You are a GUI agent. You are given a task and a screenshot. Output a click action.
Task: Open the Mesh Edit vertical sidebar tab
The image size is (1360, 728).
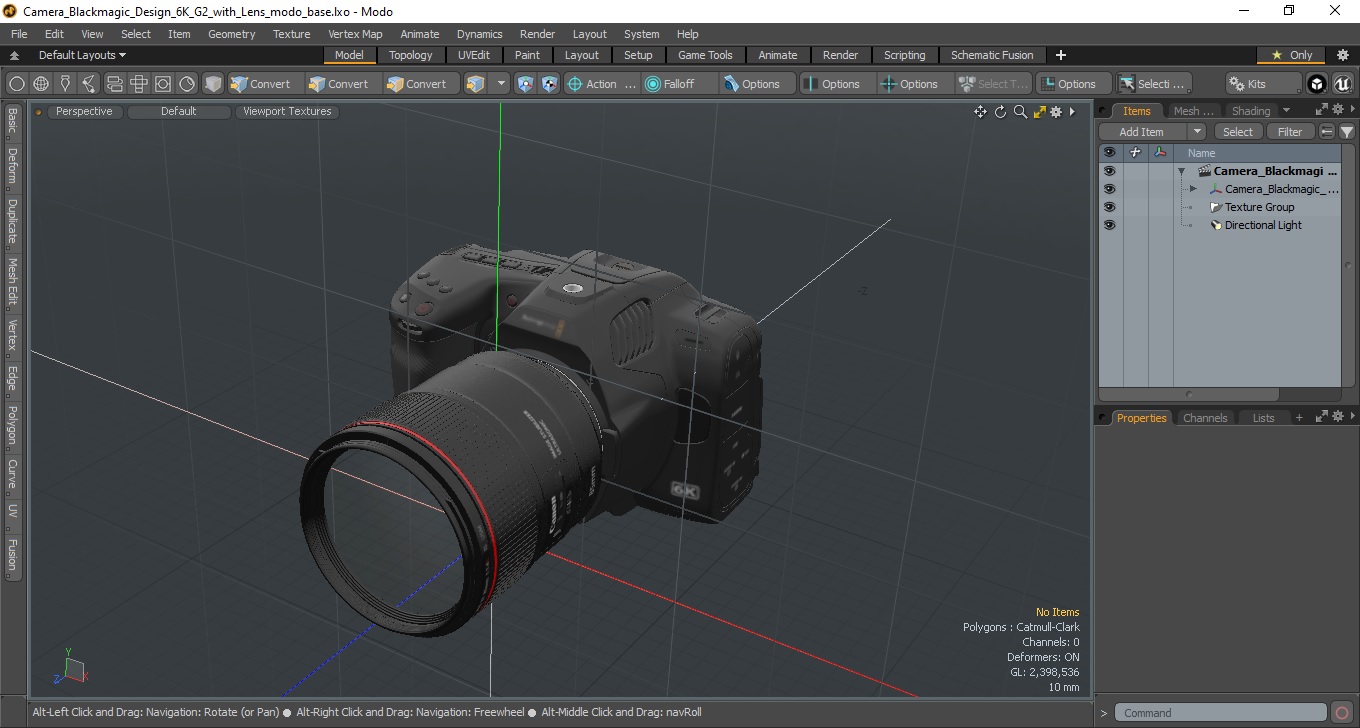click(12, 284)
